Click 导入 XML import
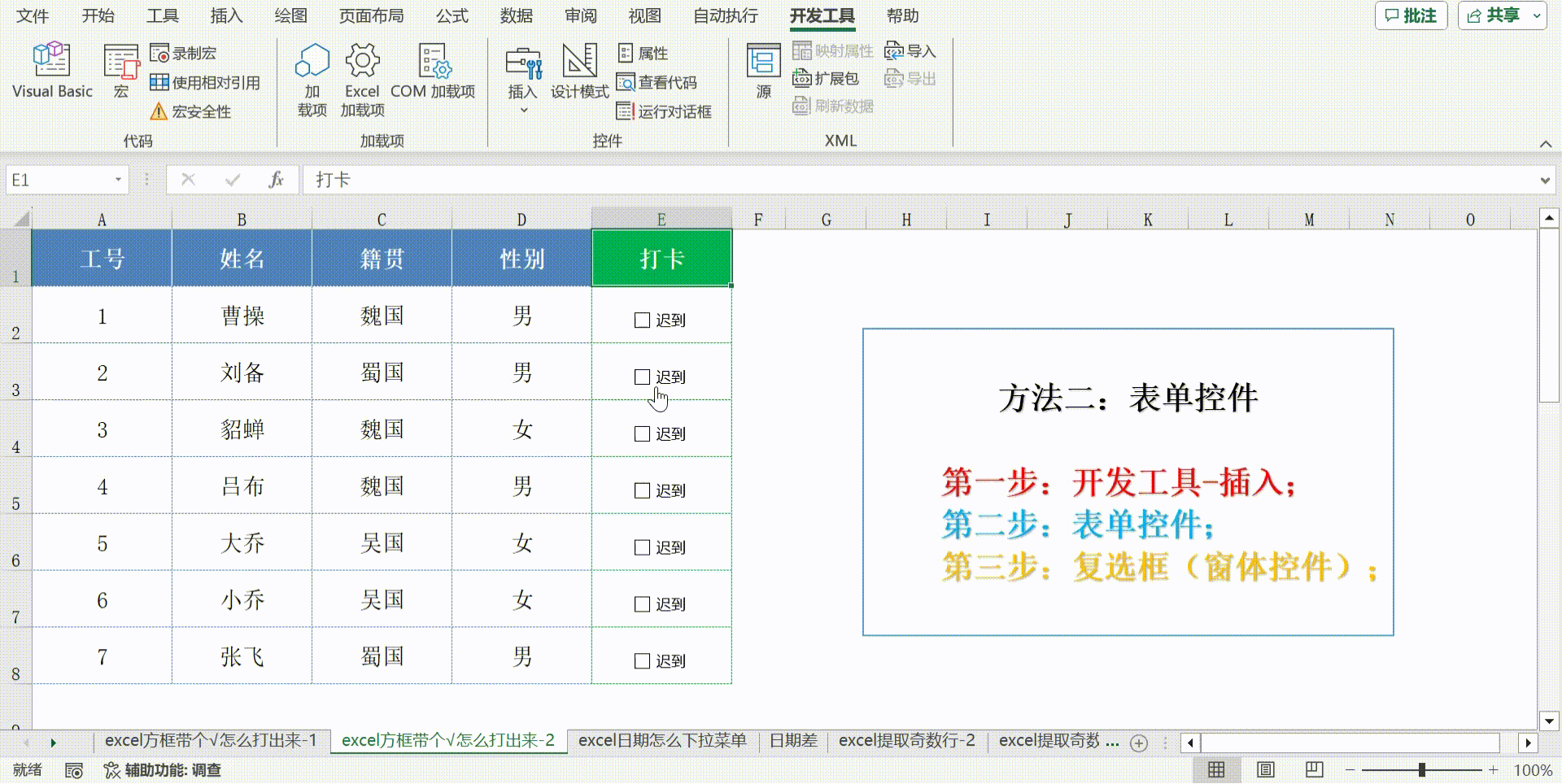 910,51
